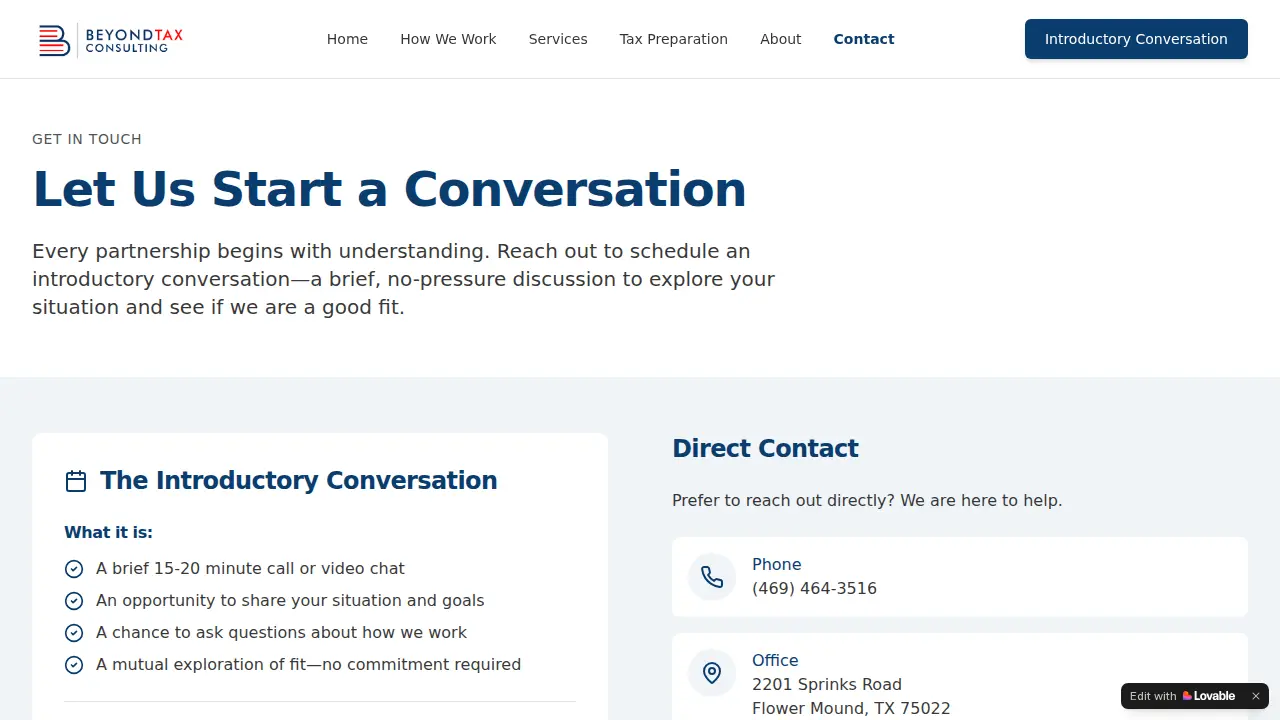Click 'The Introductory Conversation' card heading
This screenshot has height=720, width=1280.
[298, 481]
